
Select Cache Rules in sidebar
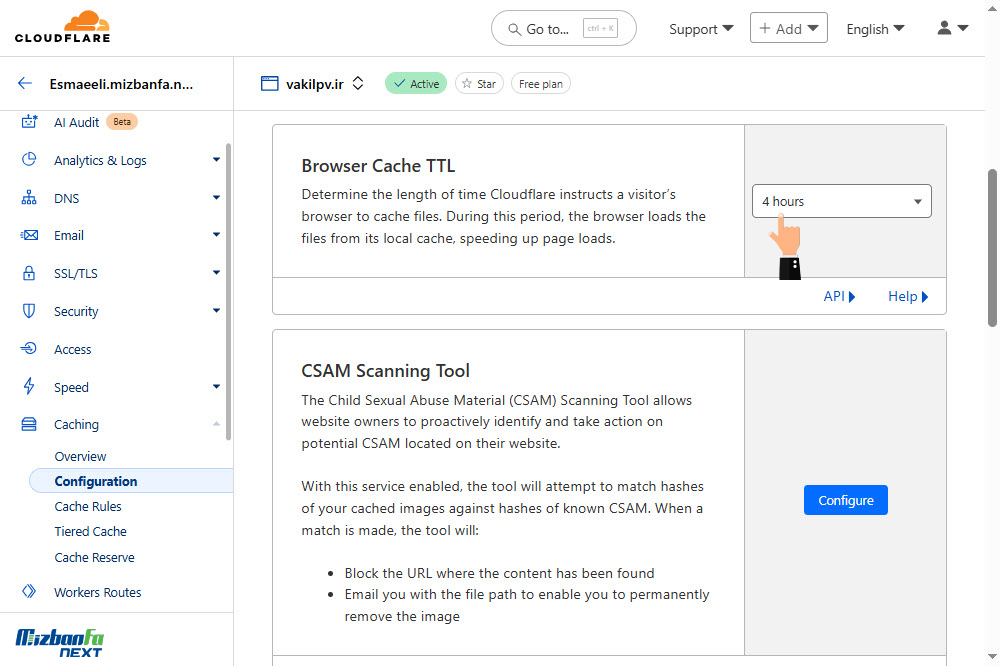88,507
